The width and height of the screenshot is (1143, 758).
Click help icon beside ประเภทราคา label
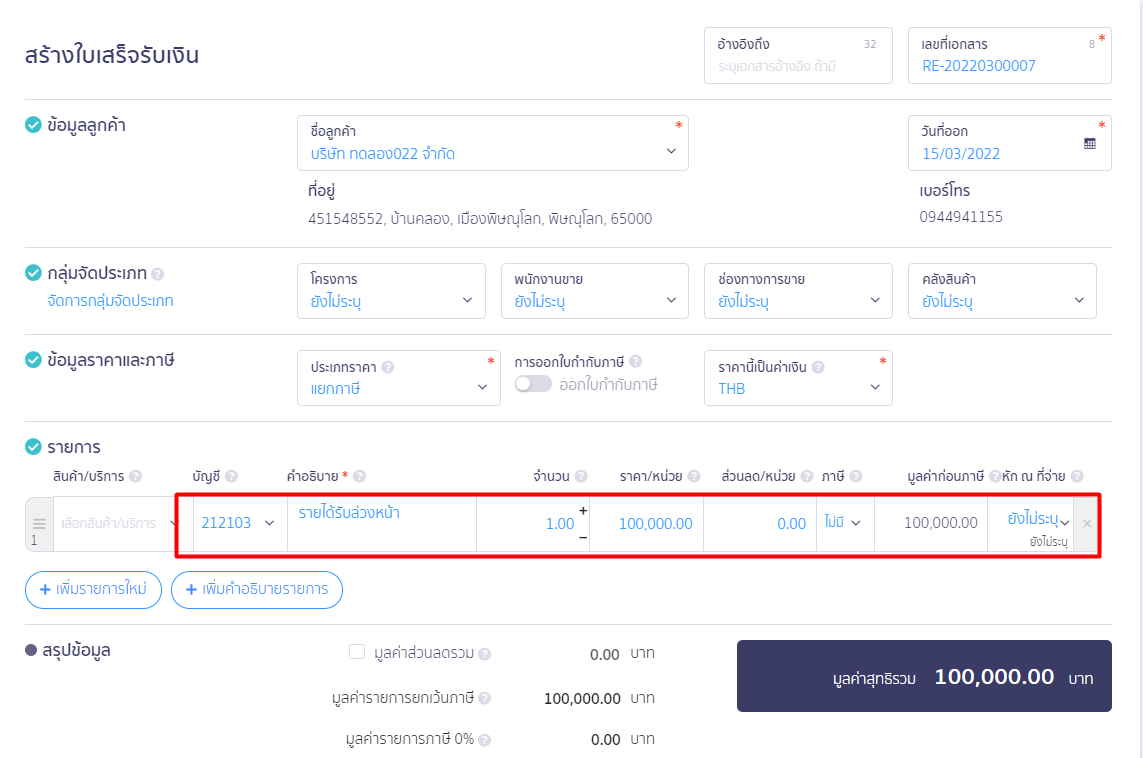coord(388,367)
